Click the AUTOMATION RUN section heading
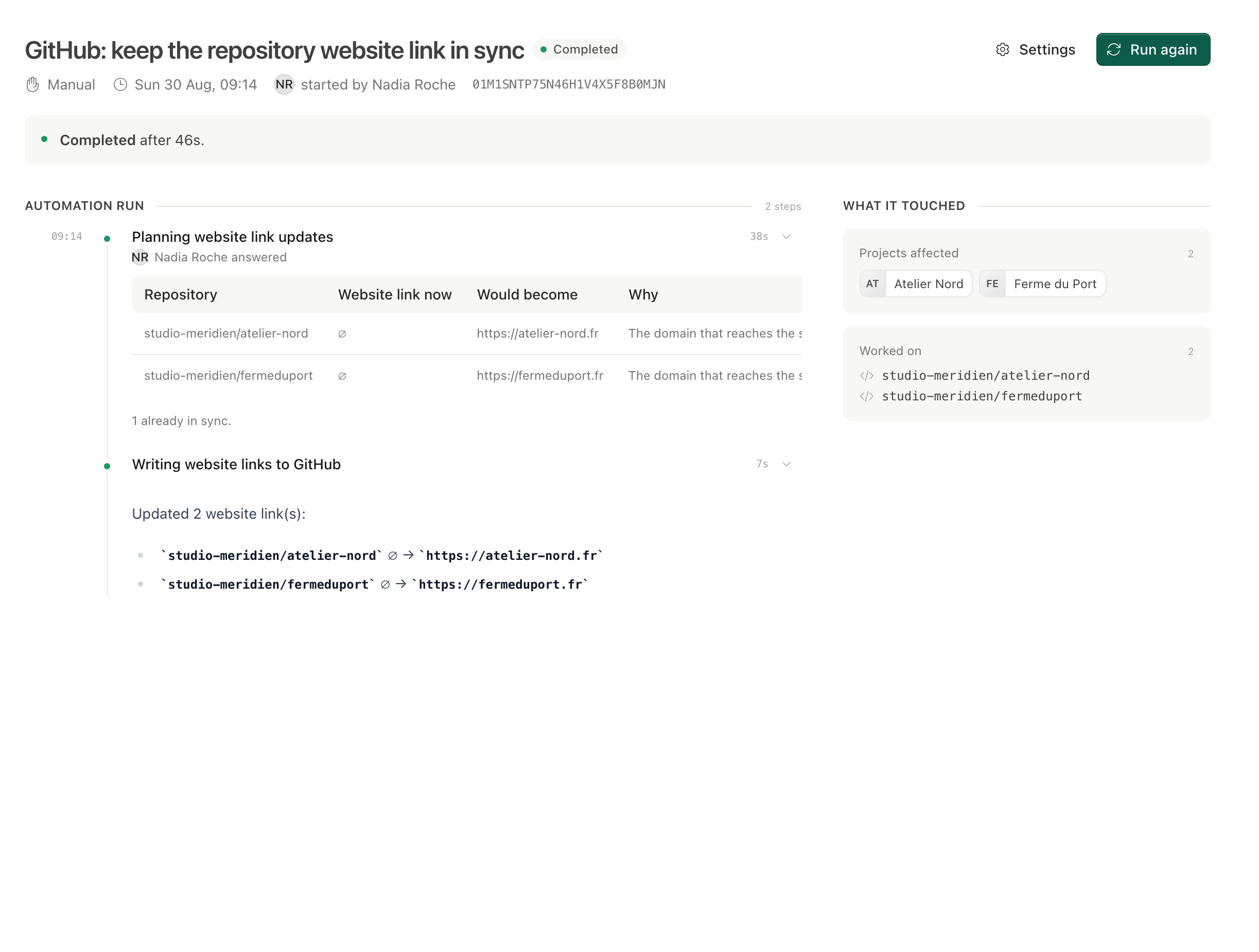Viewport: 1259px width, 952px height. (x=84, y=206)
